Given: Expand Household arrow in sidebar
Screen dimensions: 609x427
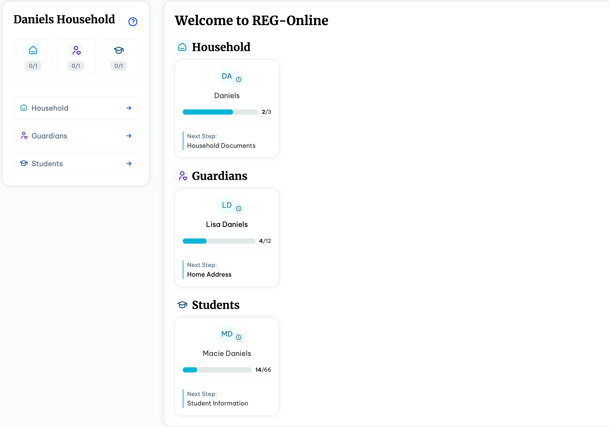Looking at the screenshot, I should (129, 108).
